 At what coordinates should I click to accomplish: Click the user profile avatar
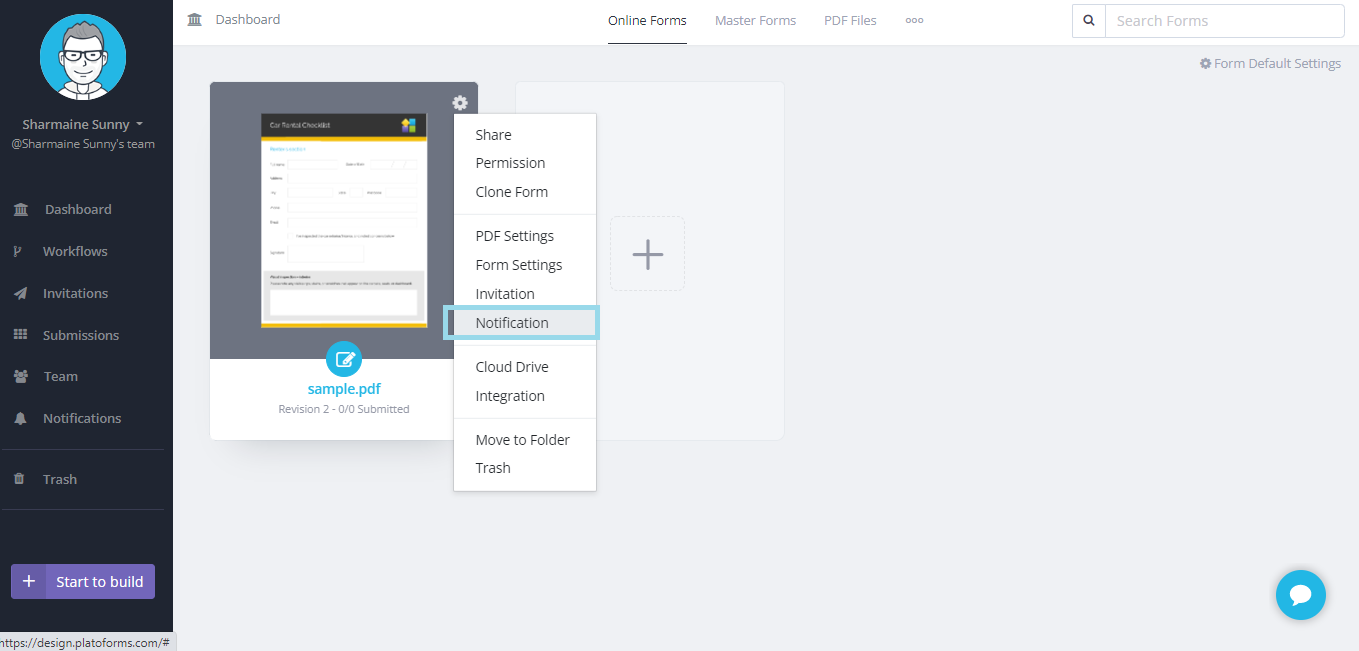(x=83, y=57)
